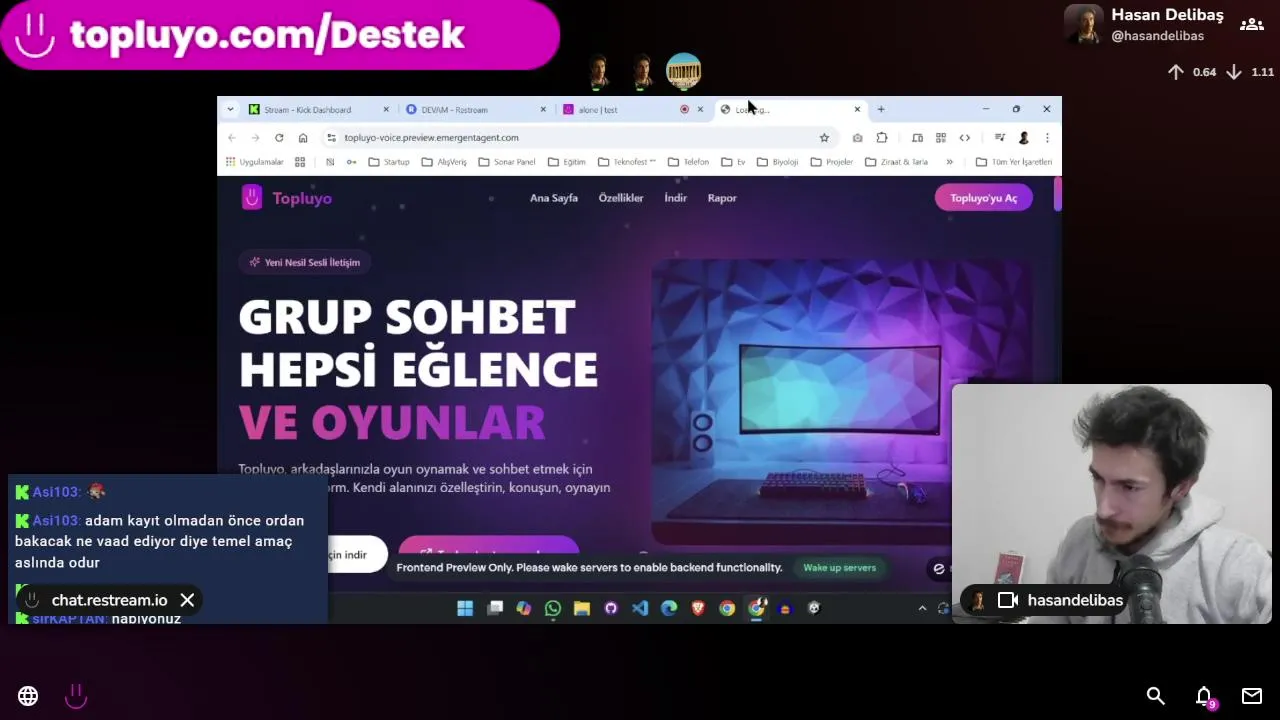Open the messages envelope icon
The width and height of the screenshot is (1280, 720).
[1252, 696]
